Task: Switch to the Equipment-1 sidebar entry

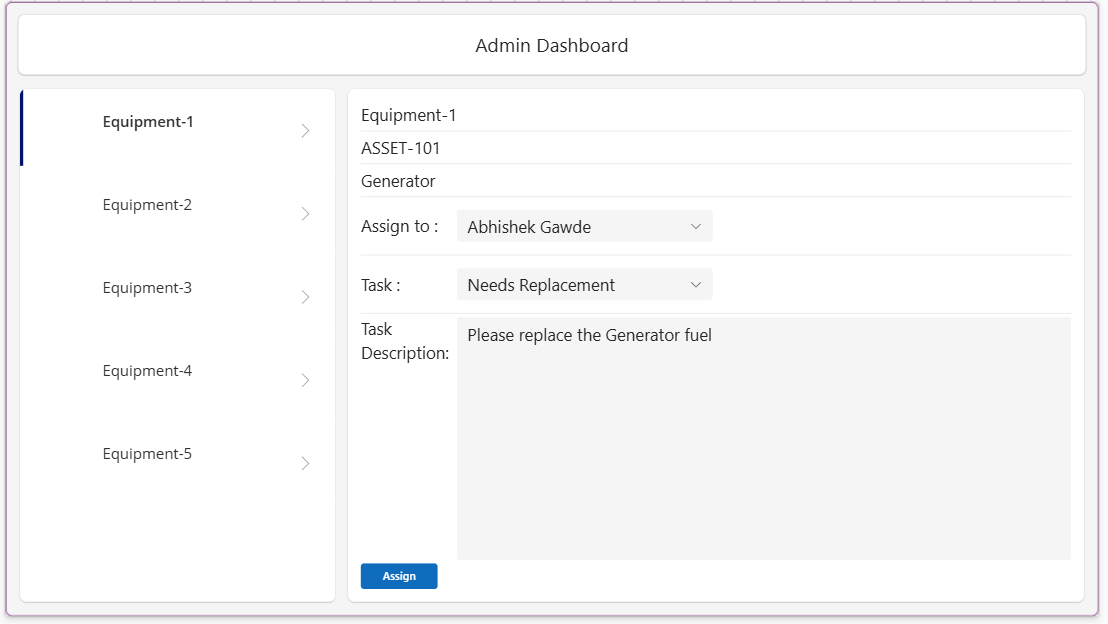Action: (147, 121)
